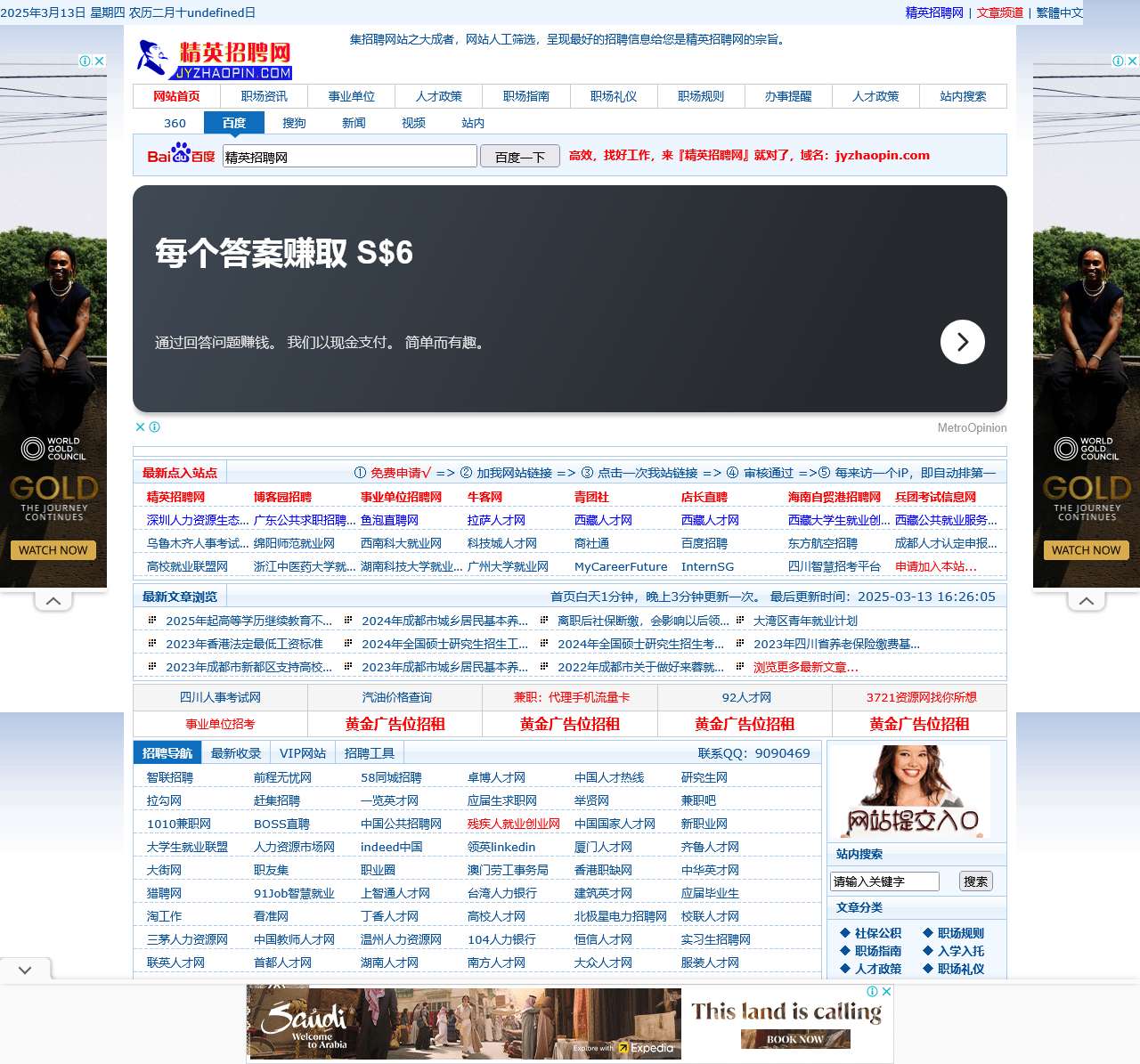Open AdChoices info icon on bottom Saudi ad
This screenshot has width=1140, height=1064.
(873, 991)
